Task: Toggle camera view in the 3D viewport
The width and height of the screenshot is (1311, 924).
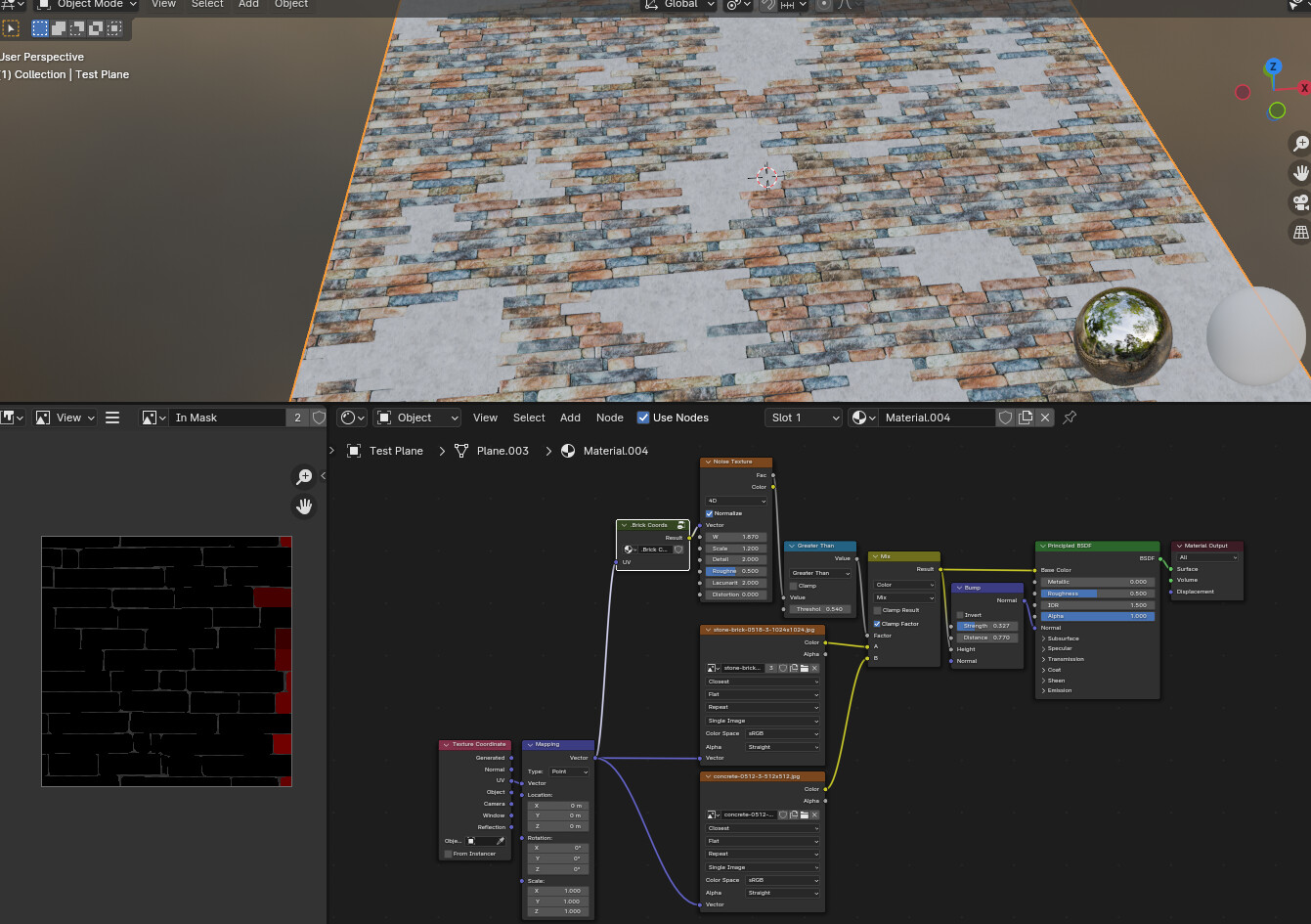Action: (x=1300, y=202)
